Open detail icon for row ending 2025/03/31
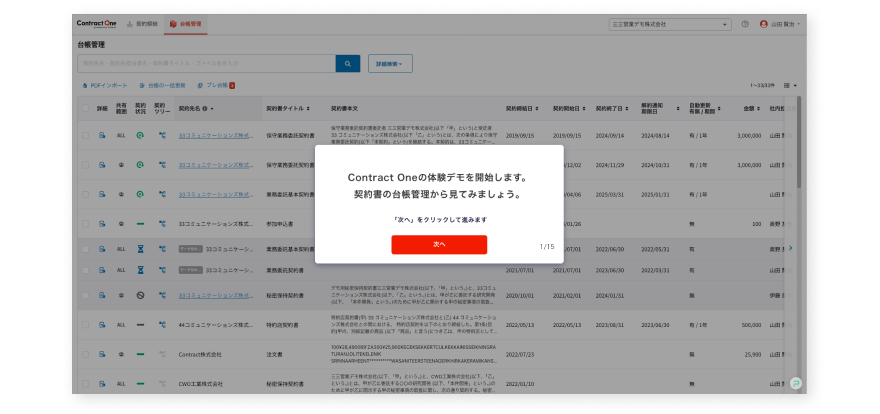Viewport: 880px width, 414px height. coord(102,194)
